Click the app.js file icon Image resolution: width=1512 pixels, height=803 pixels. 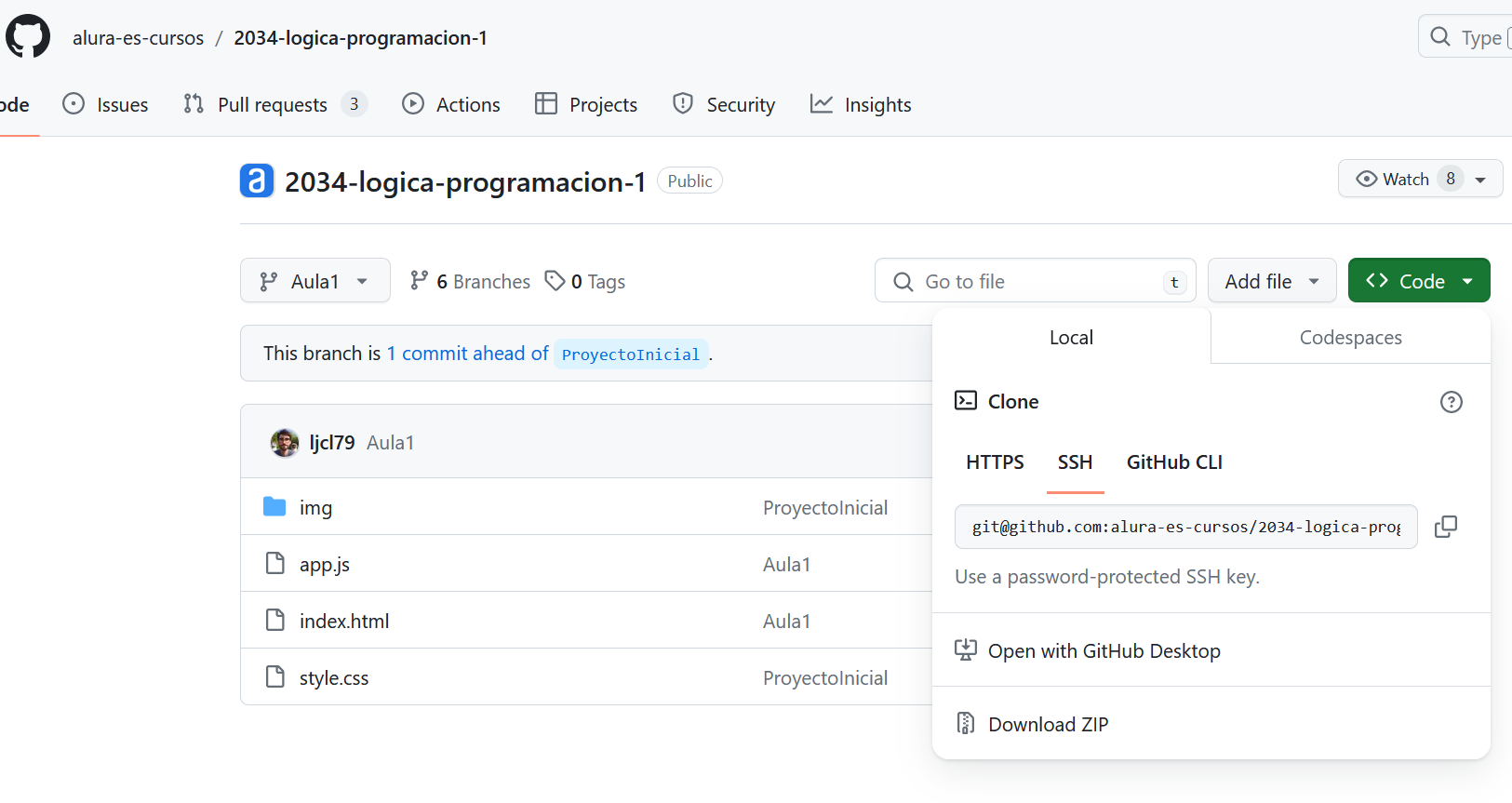pos(275,563)
